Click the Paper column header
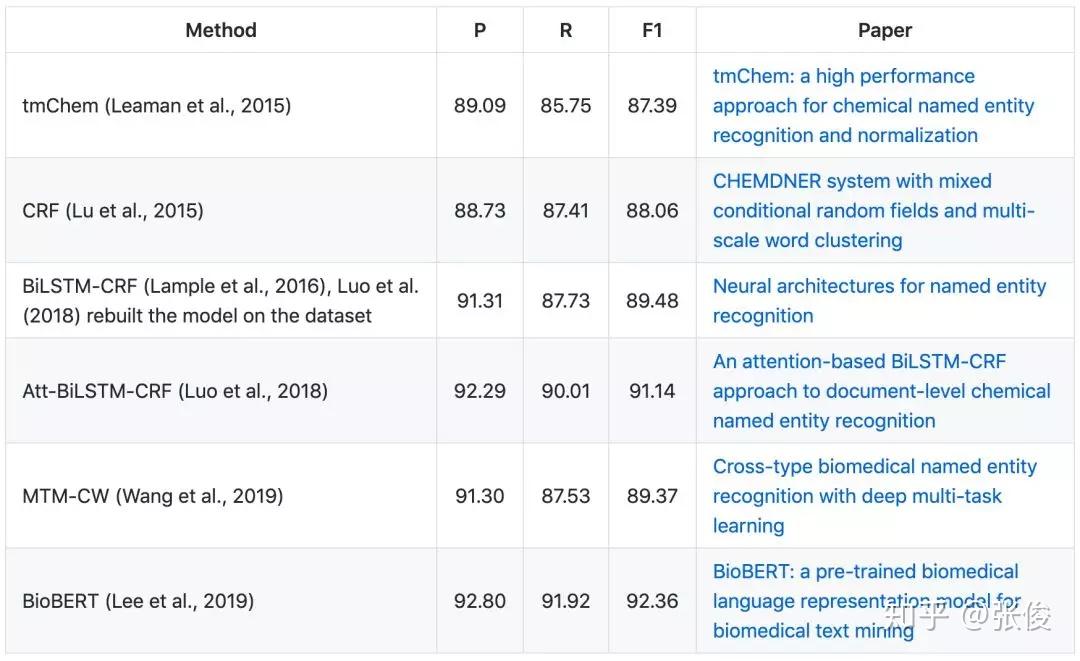The width and height of the screenshot is (1080, 661). point(885,30)
